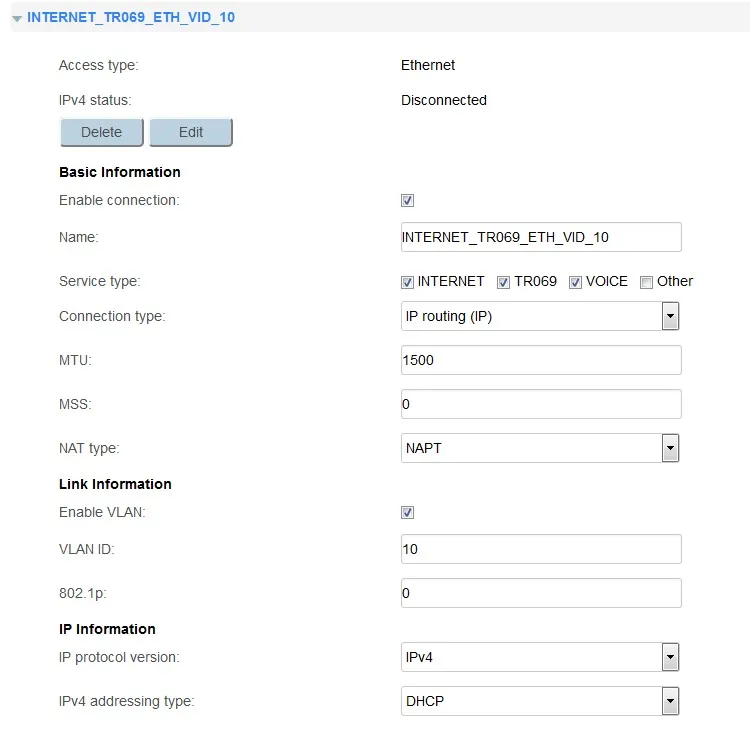Uncheck the VOICE service type checkbox
The height and width of the screenshot is (729, 750).
click(575, 282)
